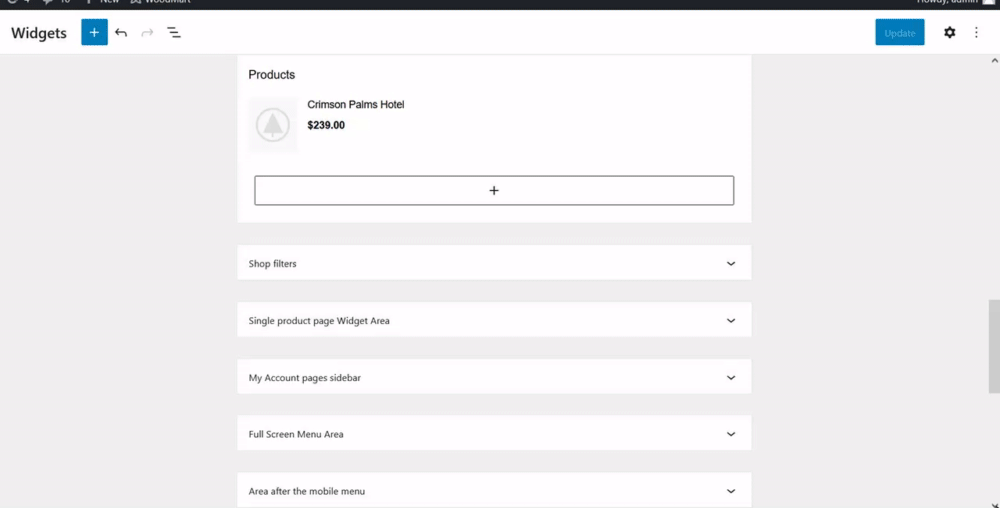Screen dimensions: 1000x508
Task: Open the Settings gear icon
Action: coord(949,33)
